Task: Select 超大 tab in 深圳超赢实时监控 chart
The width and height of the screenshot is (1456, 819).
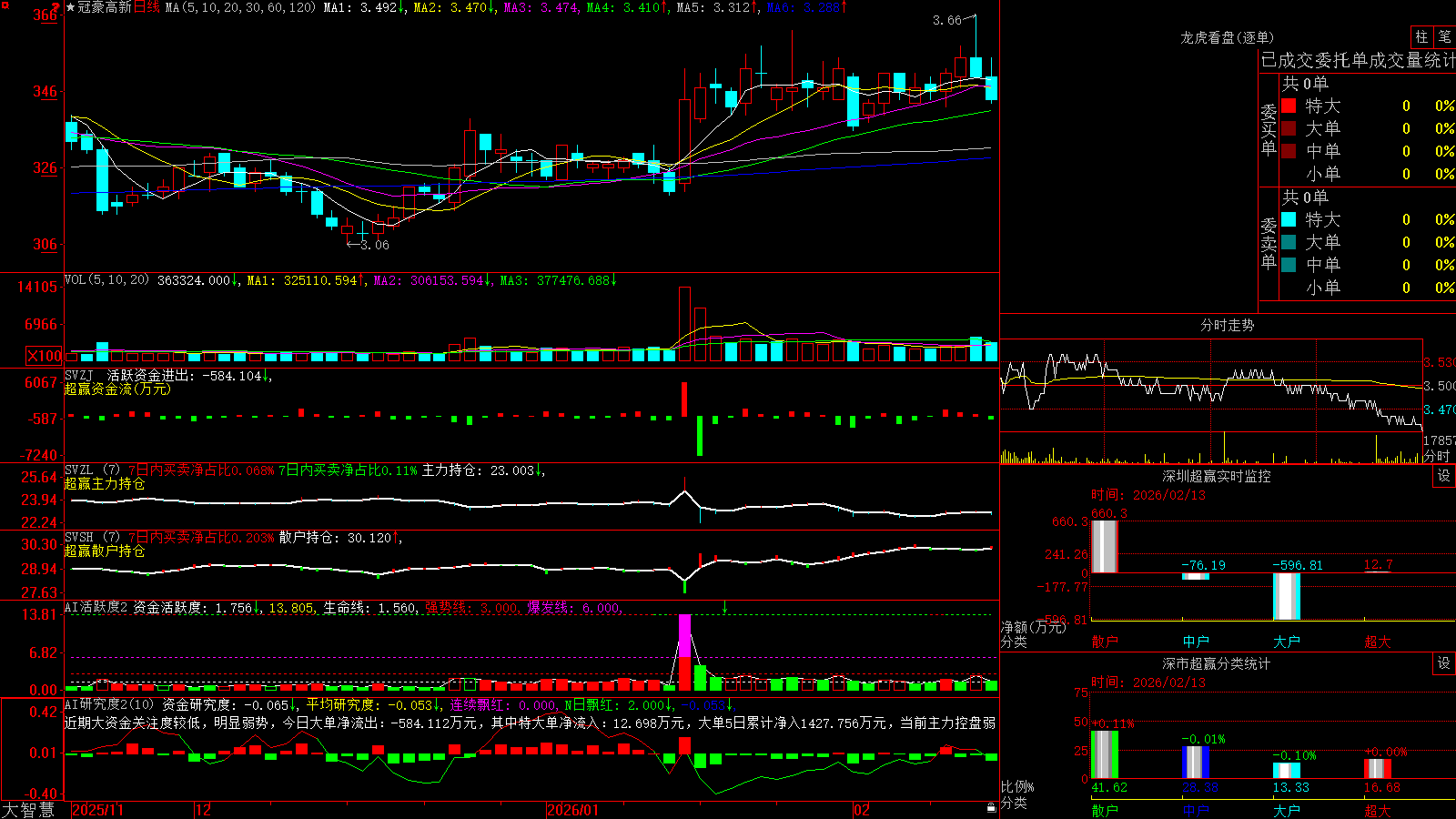Action: pyautogui.click(x=1378, y=642)
